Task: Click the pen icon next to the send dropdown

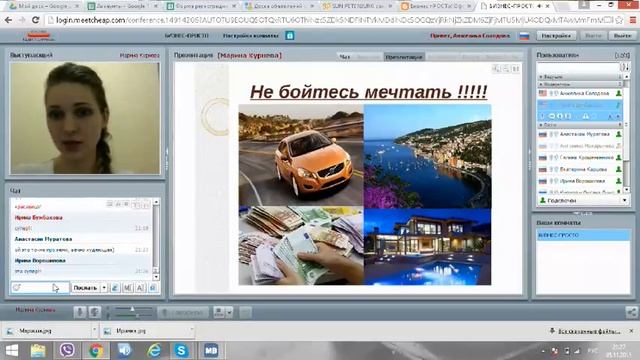Action: (x=115, y=288)
